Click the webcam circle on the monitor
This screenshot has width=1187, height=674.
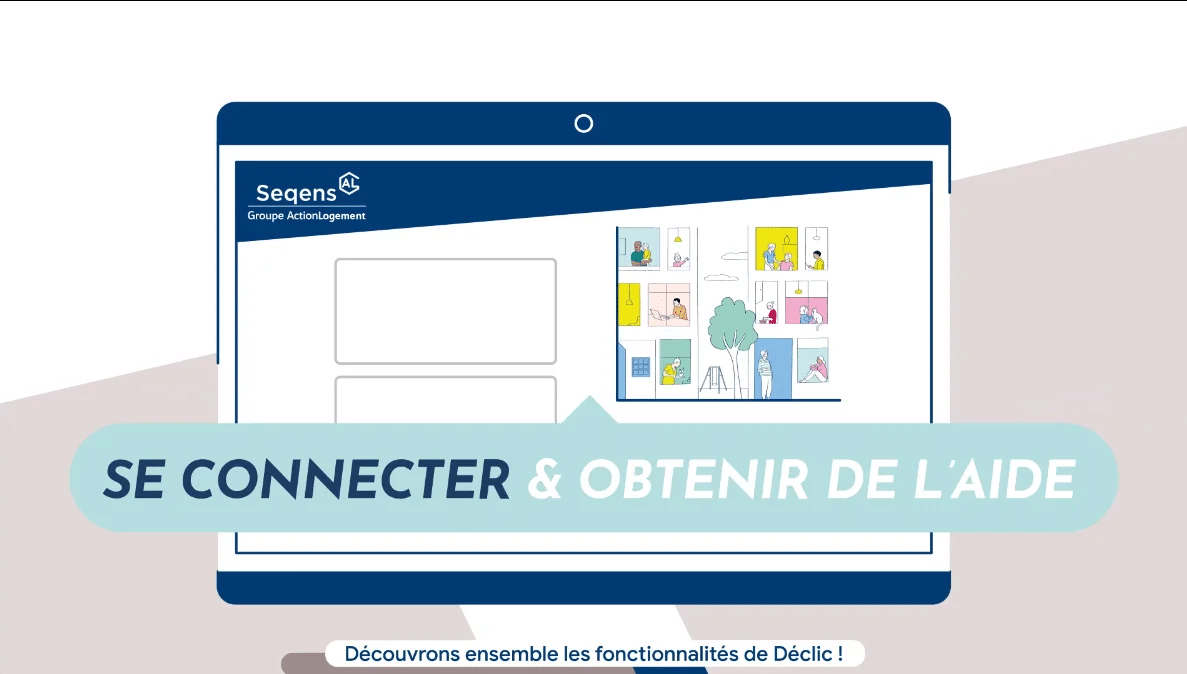584,123
